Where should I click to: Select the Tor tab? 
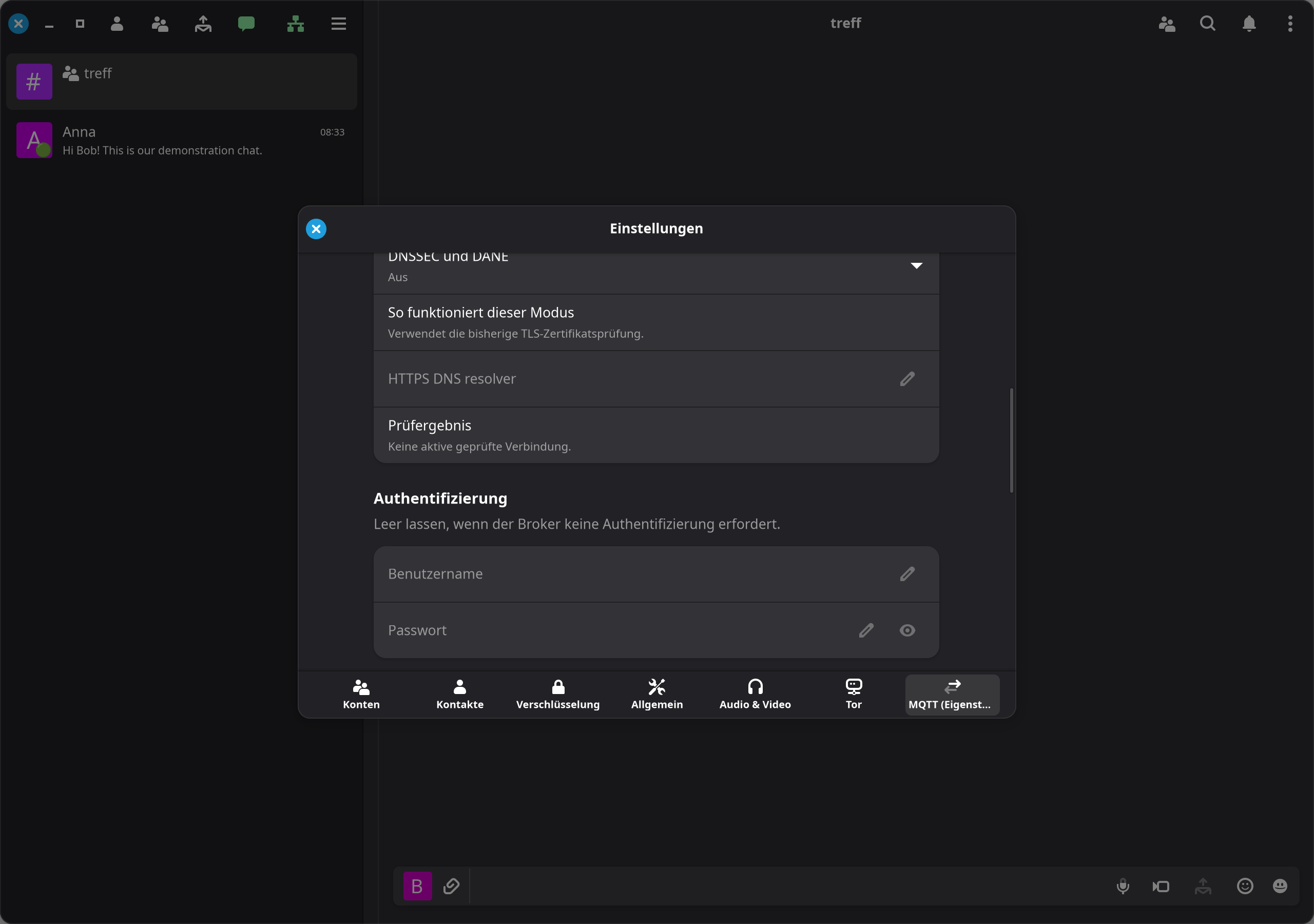pos(853,695)
